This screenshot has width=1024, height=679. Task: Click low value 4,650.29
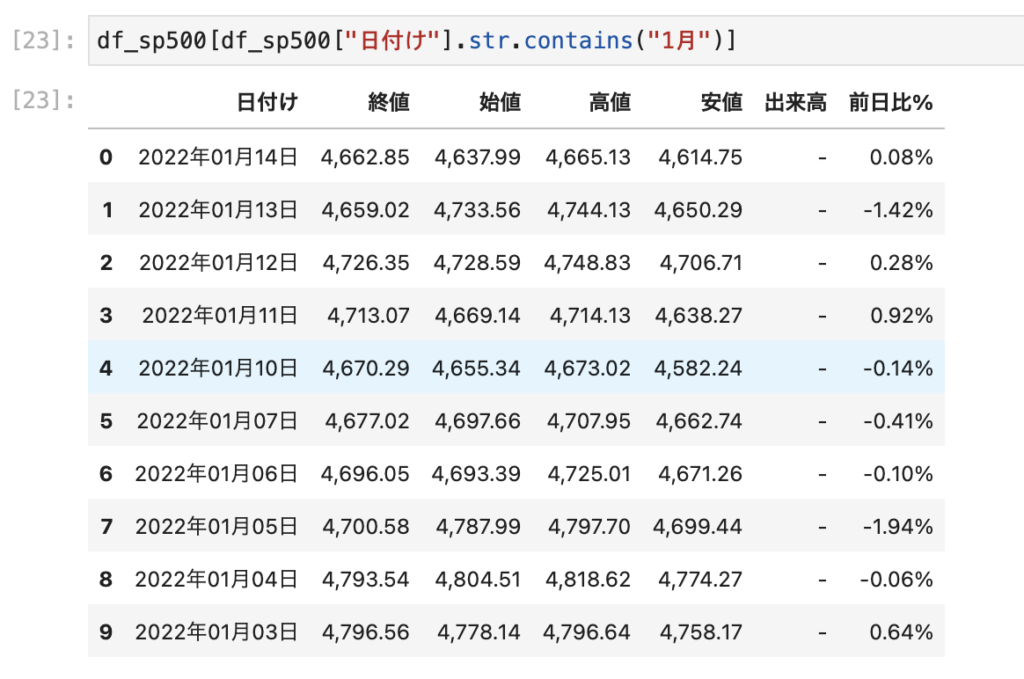tap(698, 210)
